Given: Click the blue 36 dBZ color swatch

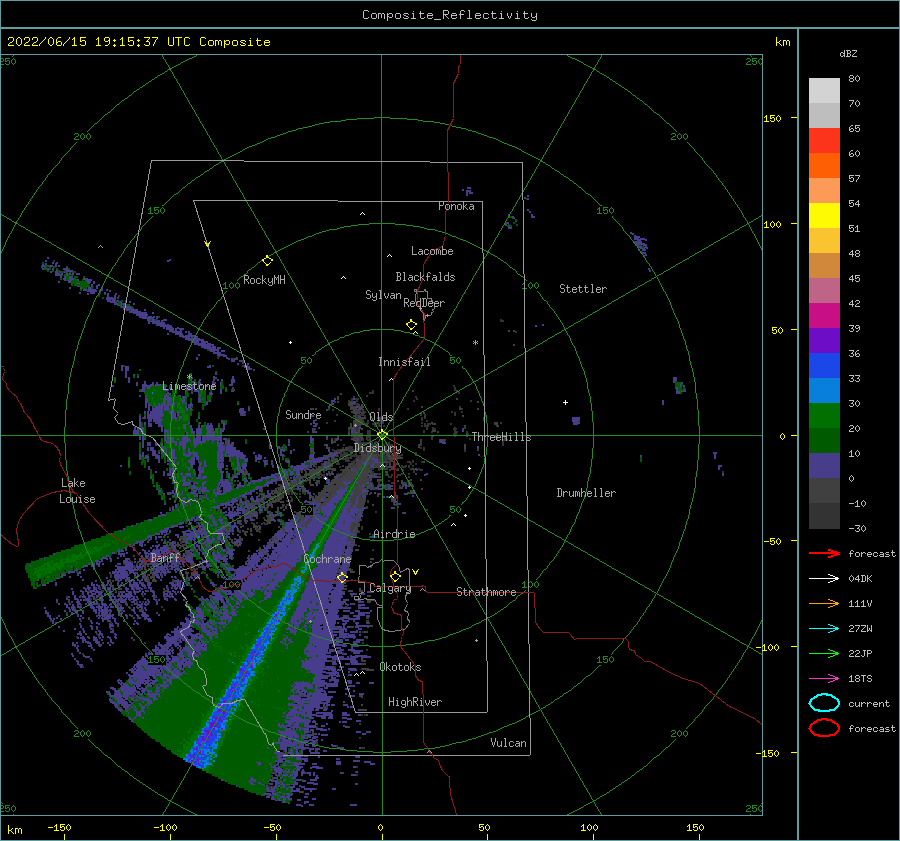Looking at the screenshot, I should point(824,365).
